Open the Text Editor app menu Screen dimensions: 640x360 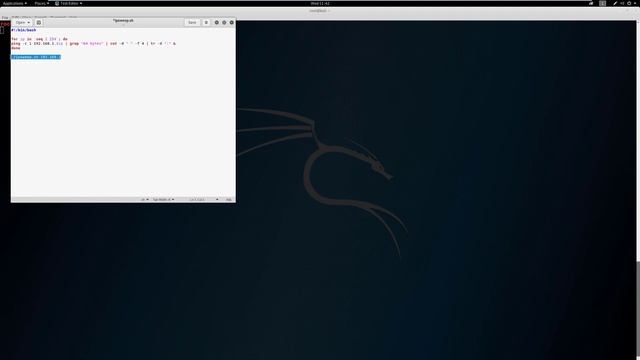(69, 3)
